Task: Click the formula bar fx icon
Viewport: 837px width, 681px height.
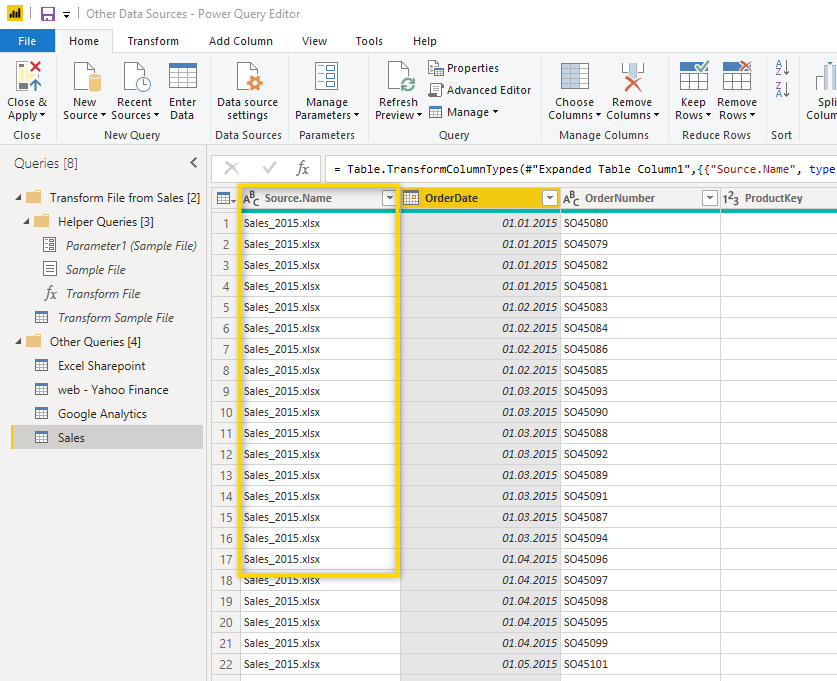Action: coord(302,169)
